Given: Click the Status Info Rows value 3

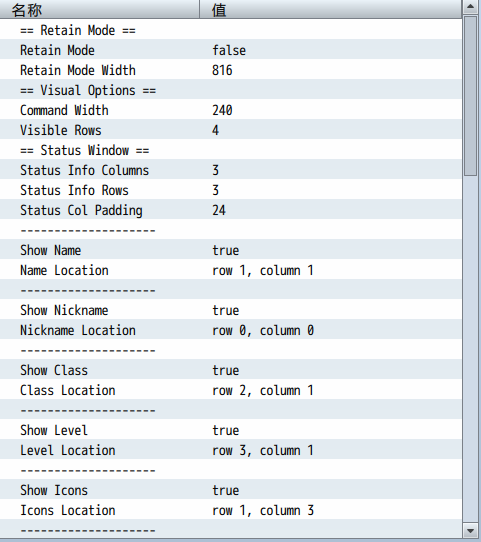Looking at the screenshot, I should [x=215, y=190].
